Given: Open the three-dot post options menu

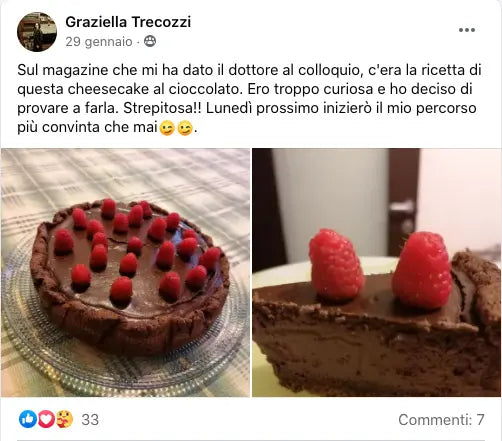Looking at the screenshot, I should tap(467, 30).
